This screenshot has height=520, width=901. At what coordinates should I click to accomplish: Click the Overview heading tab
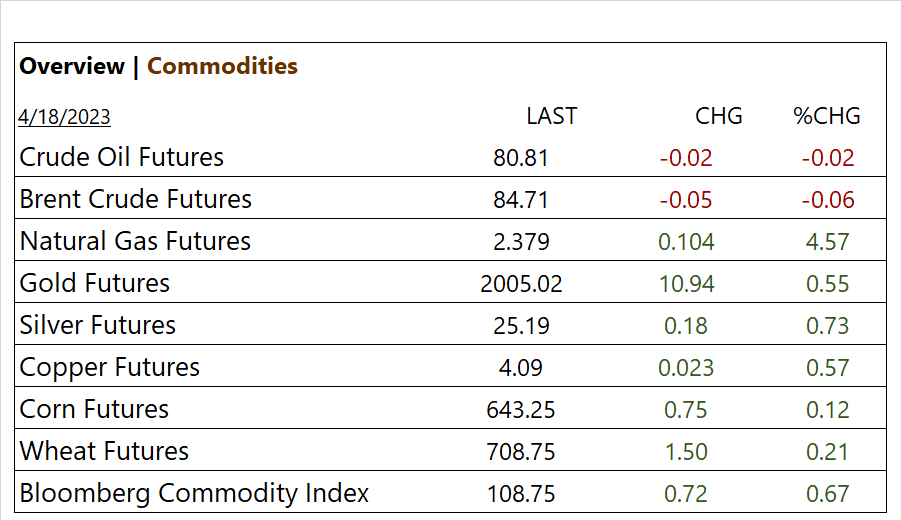point(72,67)
